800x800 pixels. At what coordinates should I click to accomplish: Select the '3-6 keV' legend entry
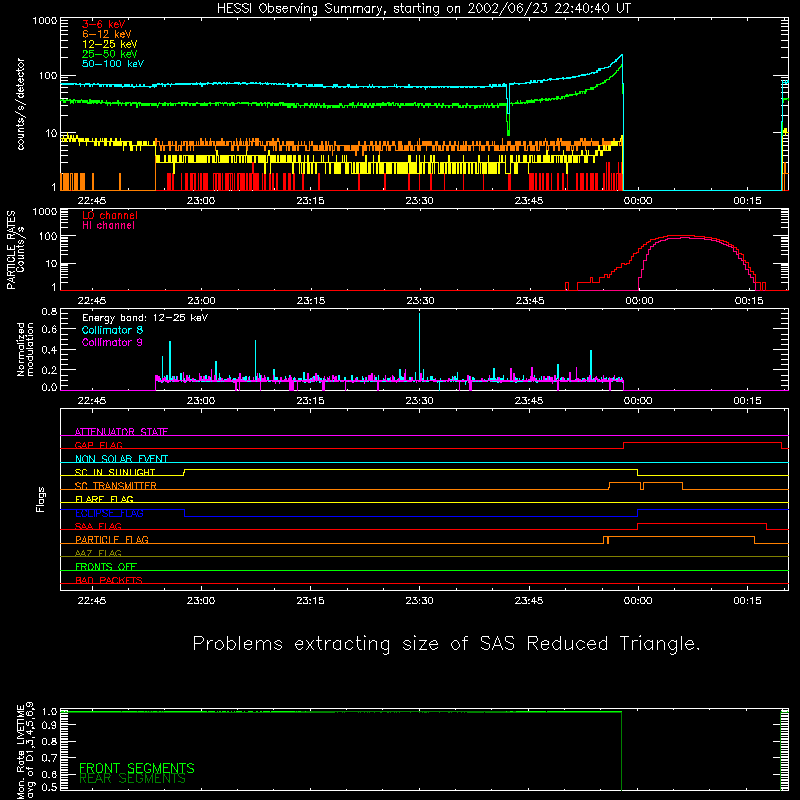[104, 24]
